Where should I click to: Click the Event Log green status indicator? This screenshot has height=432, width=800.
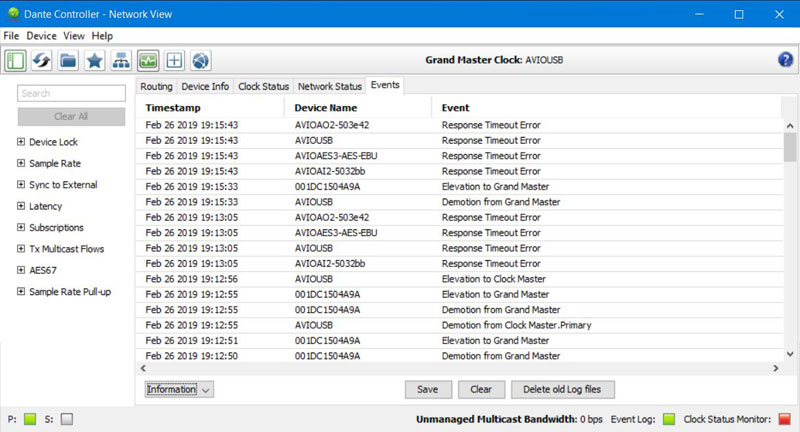click(x=669, y=419)
